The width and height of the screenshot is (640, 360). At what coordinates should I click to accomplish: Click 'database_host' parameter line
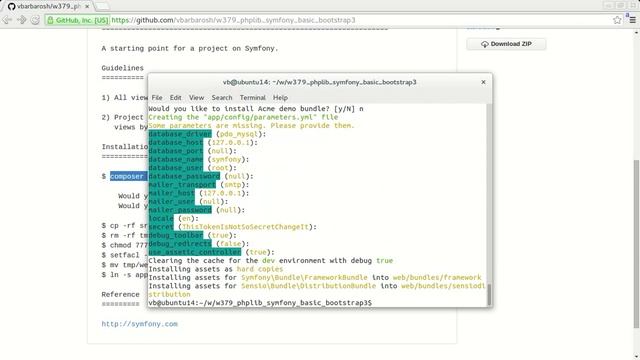click(x=203, y=142)
